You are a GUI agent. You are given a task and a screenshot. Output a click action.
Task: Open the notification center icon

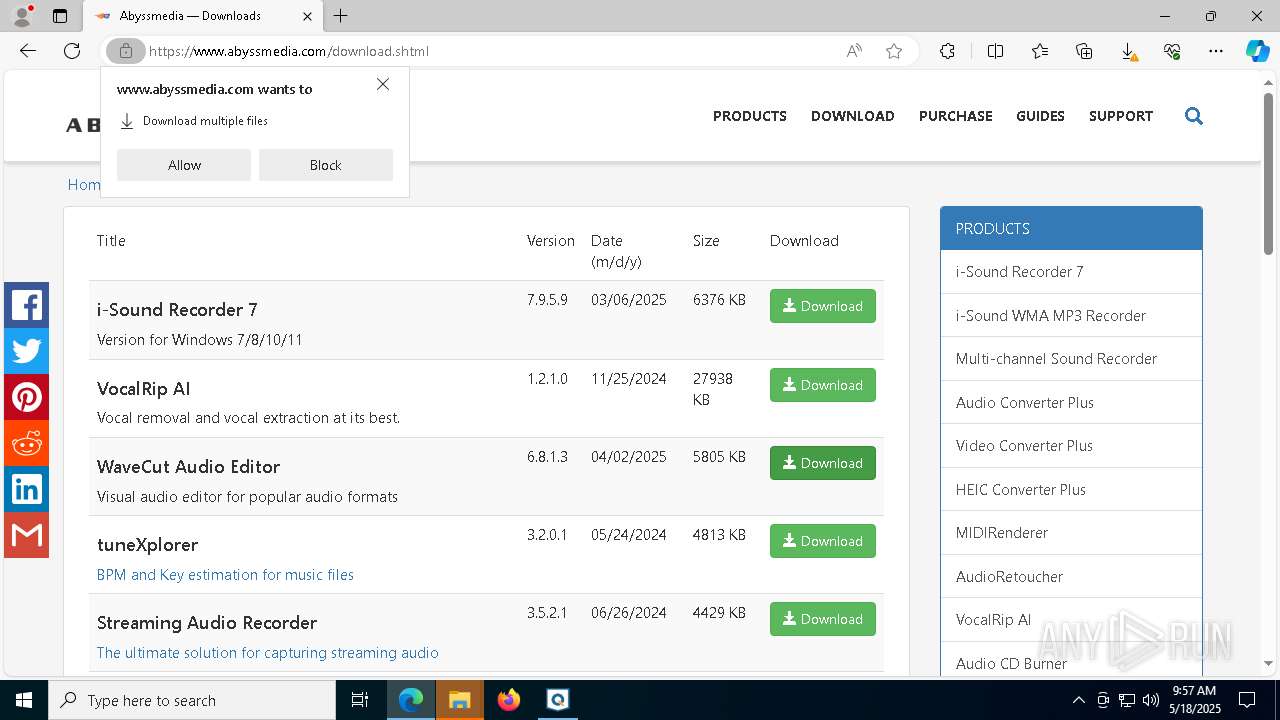(1247, 700)
